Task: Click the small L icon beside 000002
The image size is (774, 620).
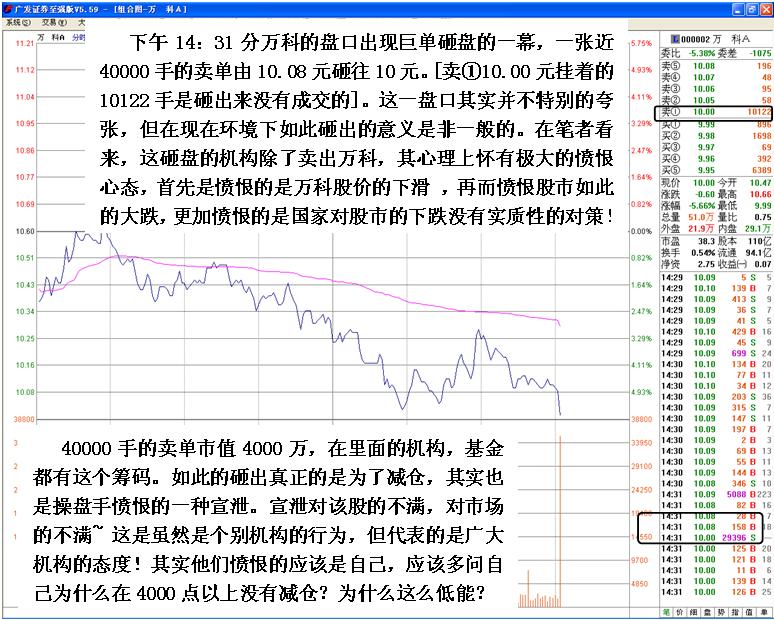Action: (676, 39)
